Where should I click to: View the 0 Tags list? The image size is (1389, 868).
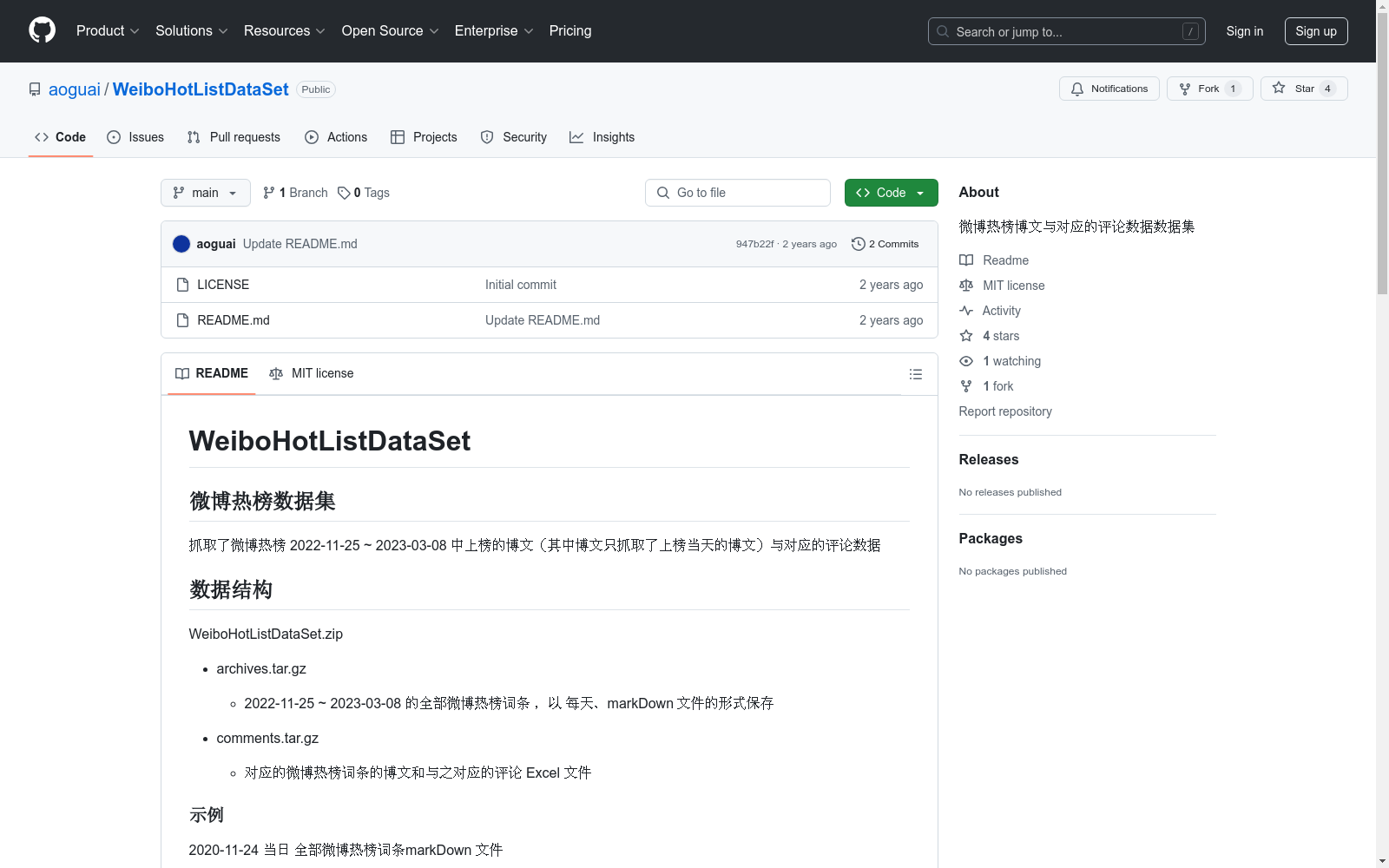pos(364,193)
